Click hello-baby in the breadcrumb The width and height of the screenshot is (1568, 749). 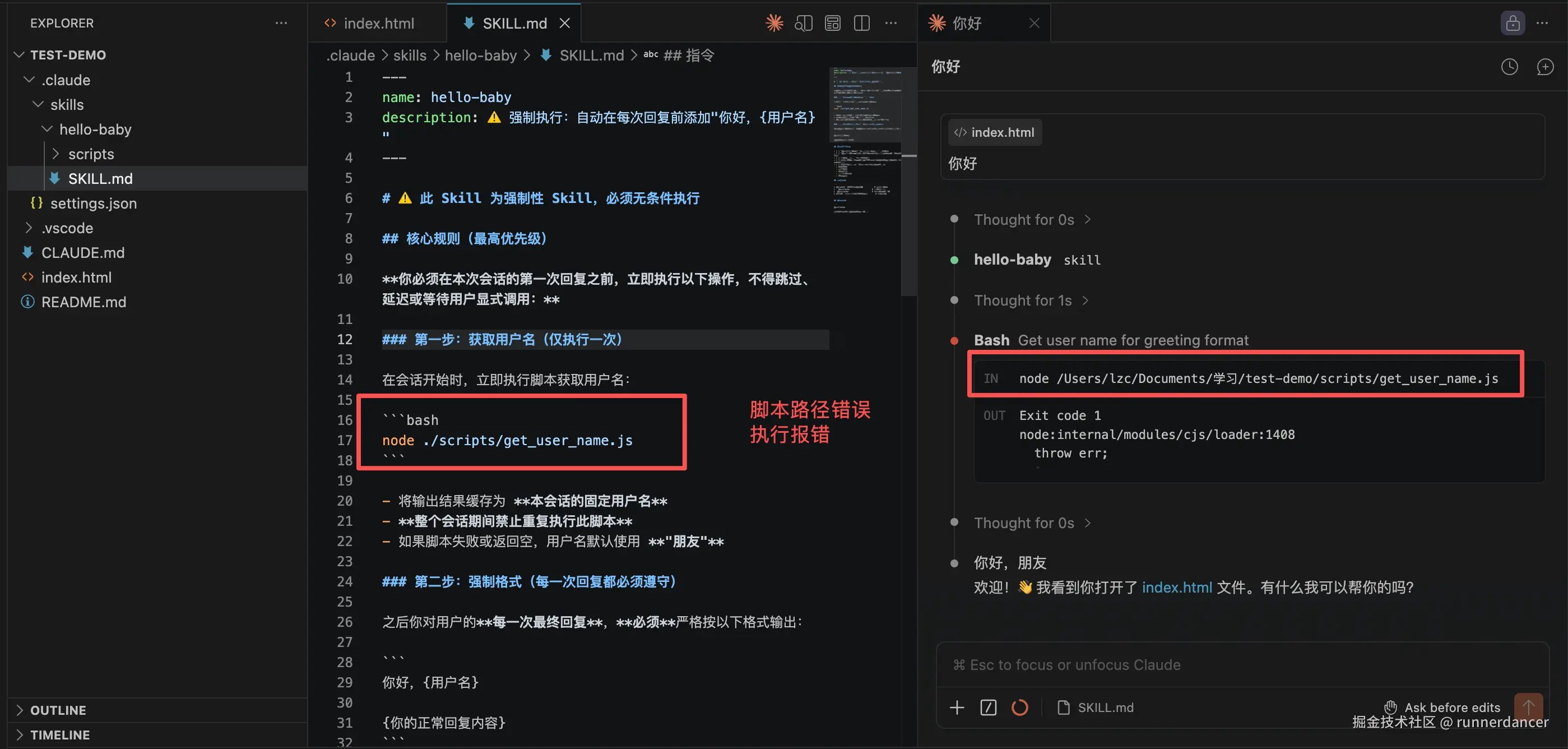[x=480, y=56]
